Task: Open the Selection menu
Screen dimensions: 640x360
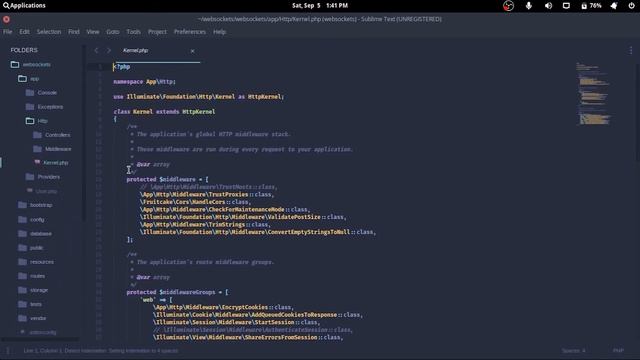Action: (x=49, y=32)
